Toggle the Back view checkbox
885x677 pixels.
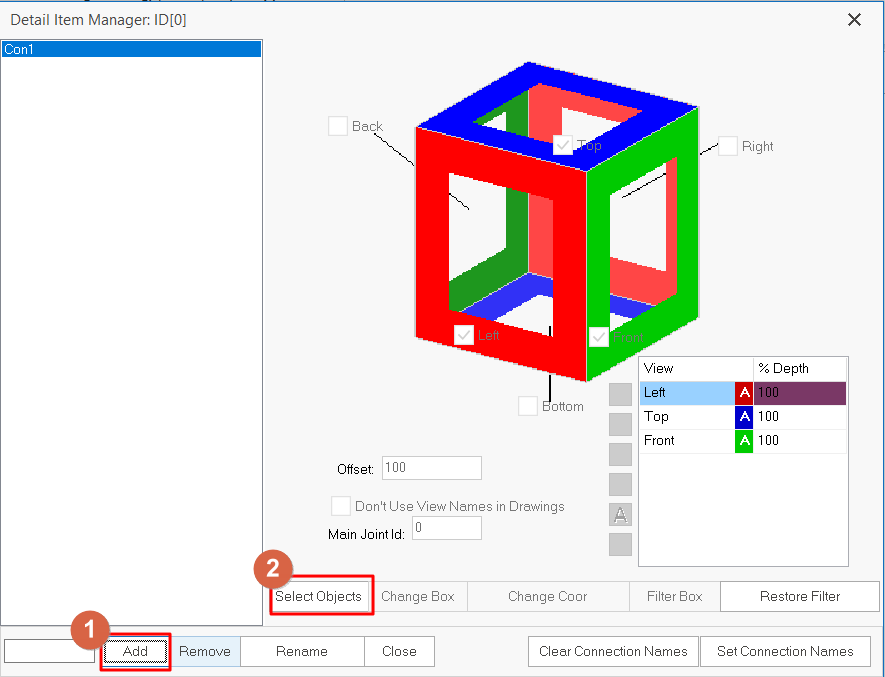click(338, 126)
